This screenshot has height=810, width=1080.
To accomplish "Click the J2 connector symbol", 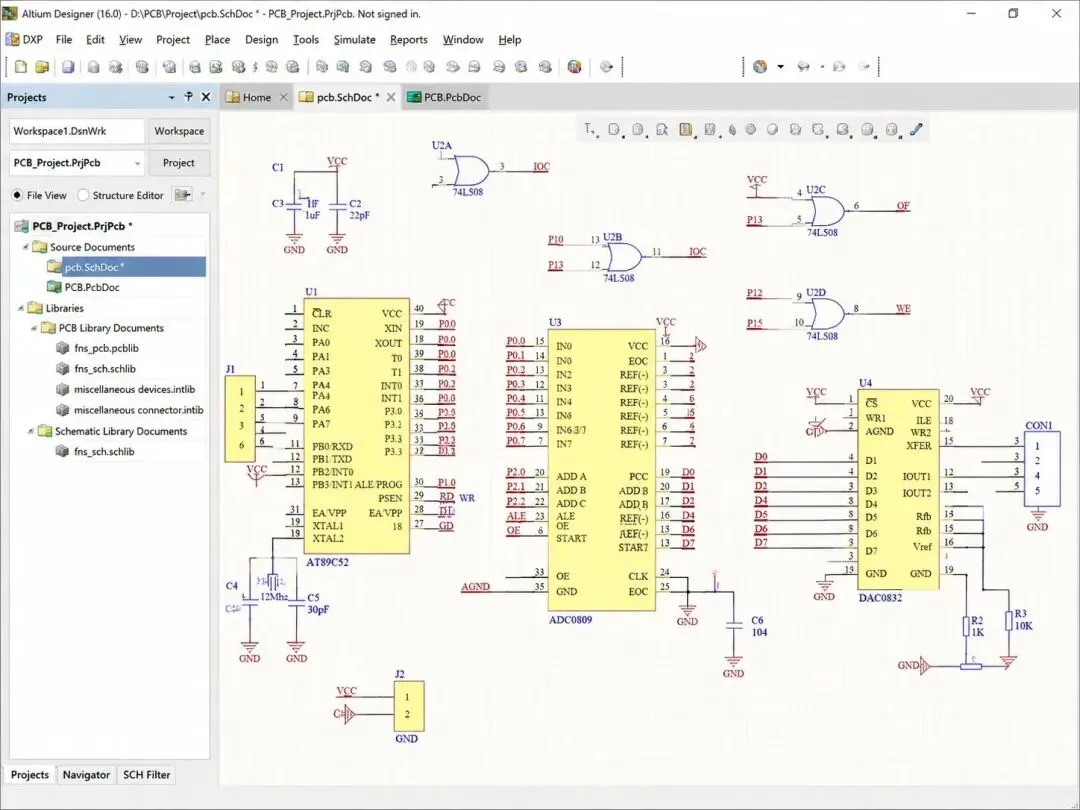I will (408, 706).
